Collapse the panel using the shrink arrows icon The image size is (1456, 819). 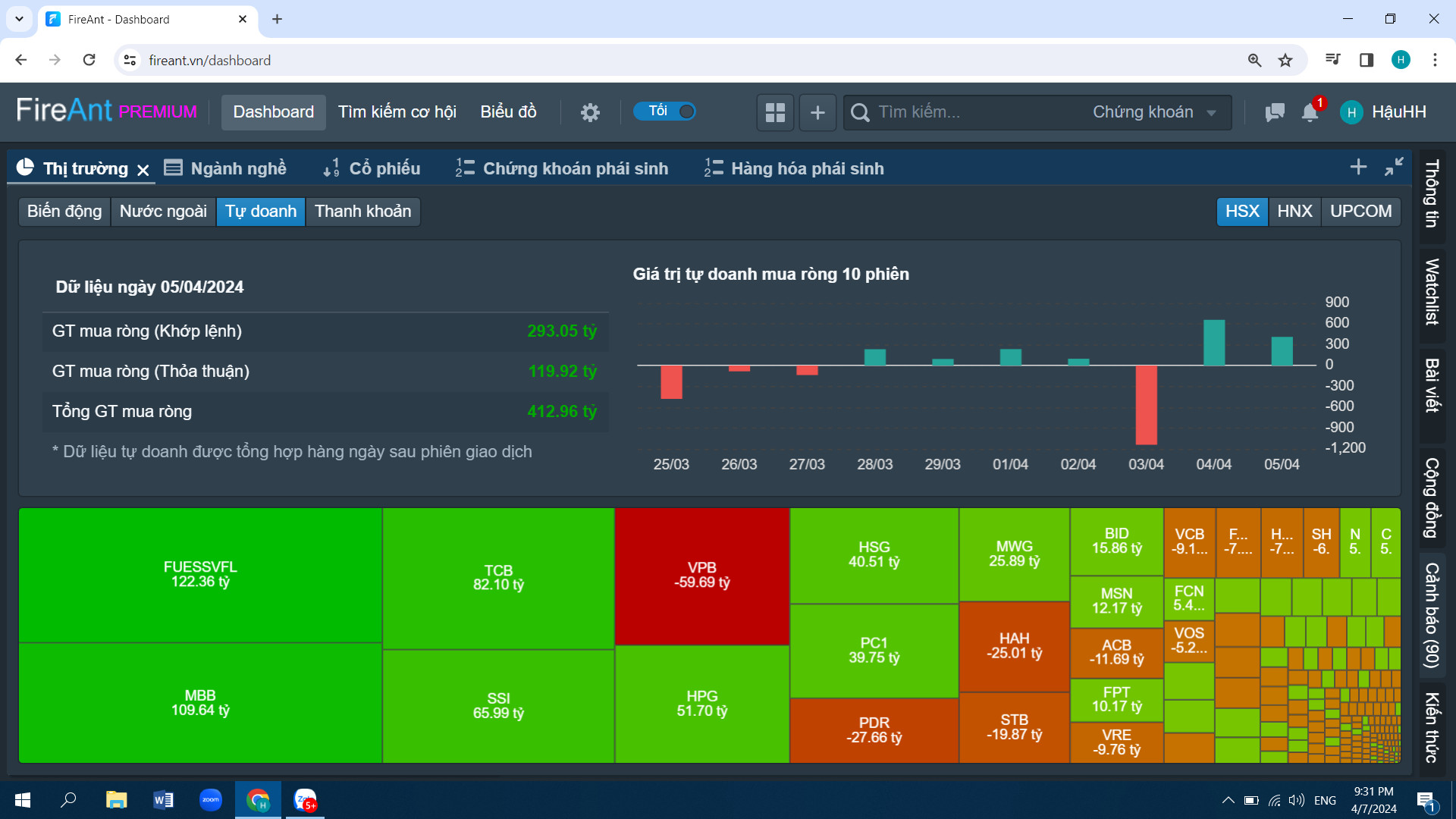pyautogui.click(x=1394, y=167)
